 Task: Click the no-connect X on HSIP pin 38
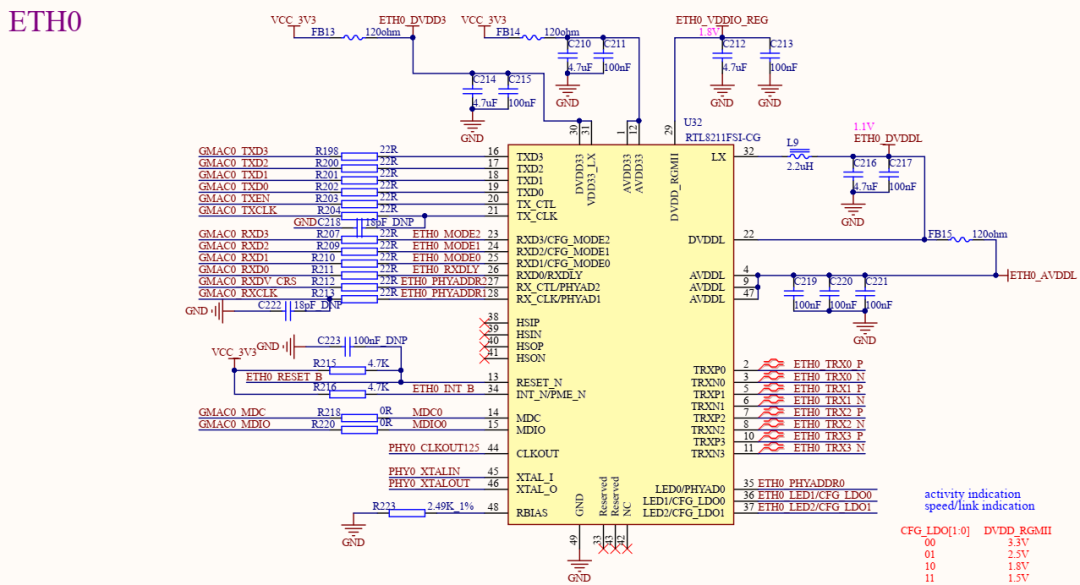coord(484,322)
